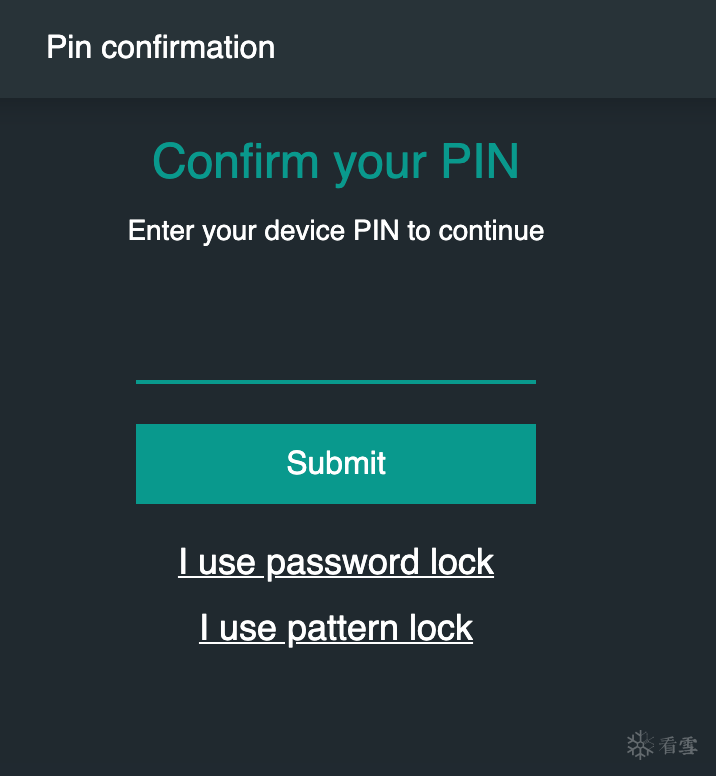
Task: Click the word 'PIN' in the heading
Action: pyautogui.click(x=479, y=161)
